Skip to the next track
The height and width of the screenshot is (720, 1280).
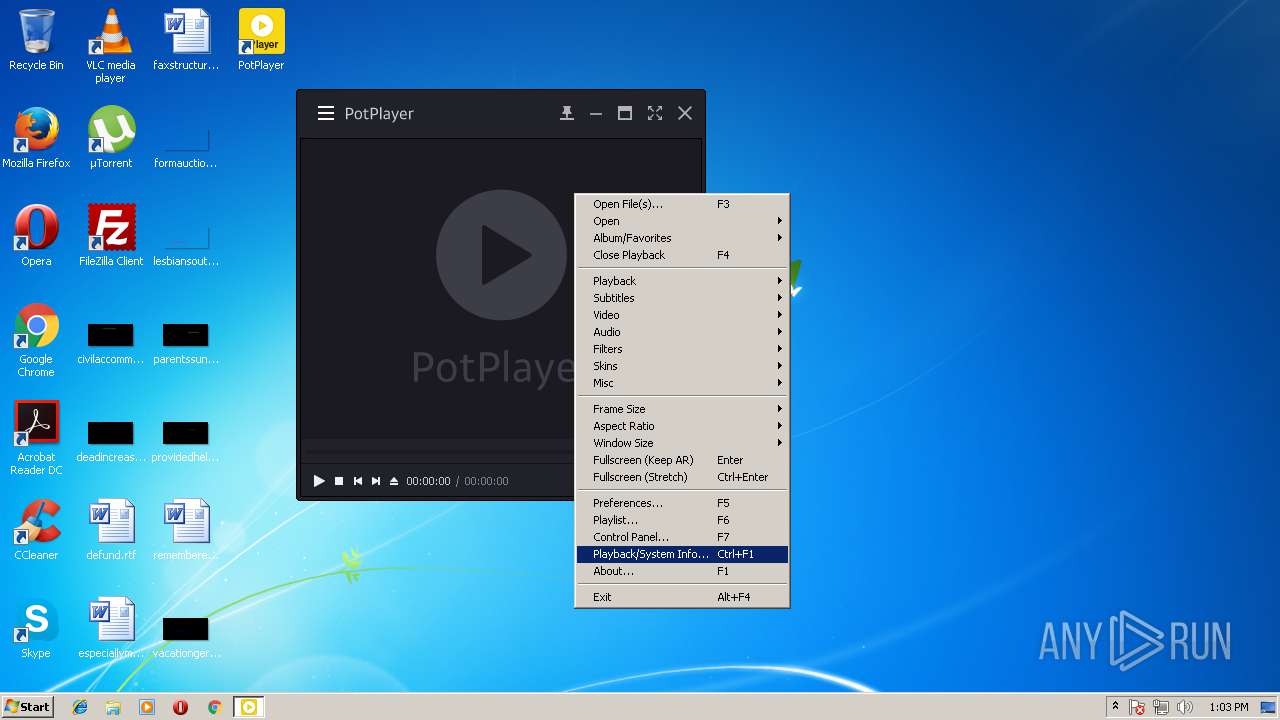[x=376, y=481]
